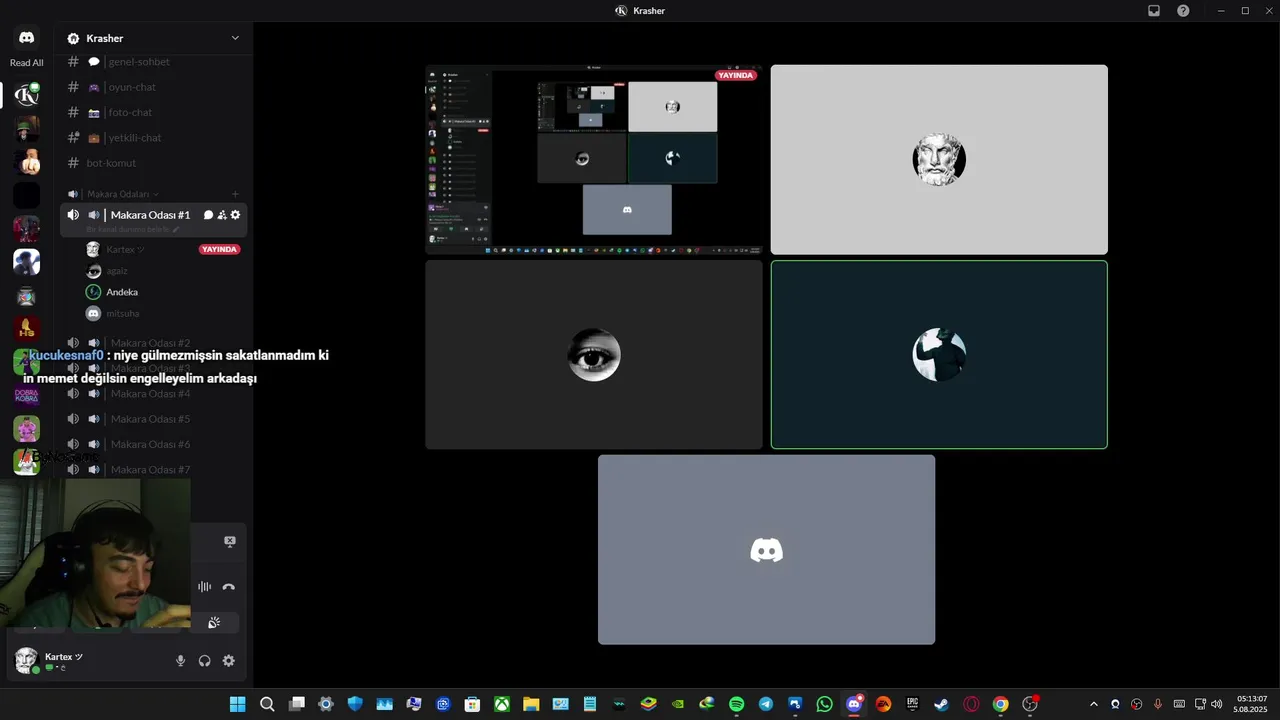Mute microphone in the user panel
Viewport: 1280px width, 720px height.
(x=181, y=661)
